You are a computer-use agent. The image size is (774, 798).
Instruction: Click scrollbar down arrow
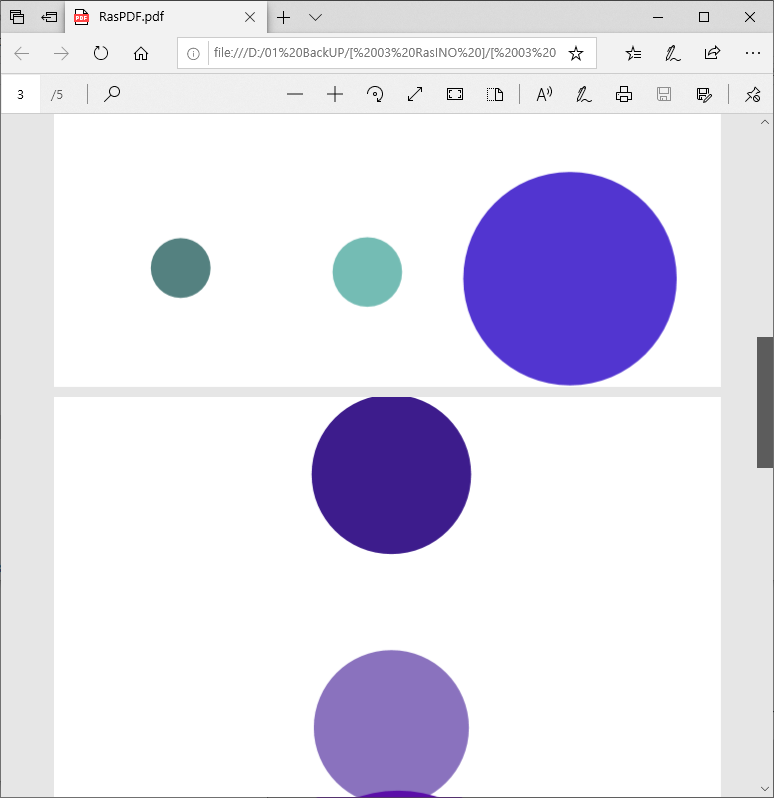(x=765, y=789)
